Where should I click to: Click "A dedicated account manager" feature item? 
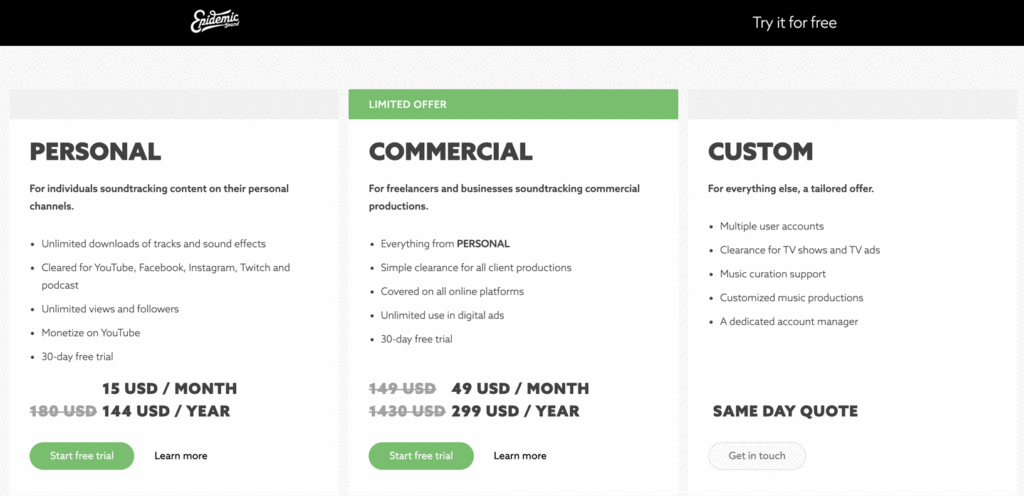tap(789, 322)
